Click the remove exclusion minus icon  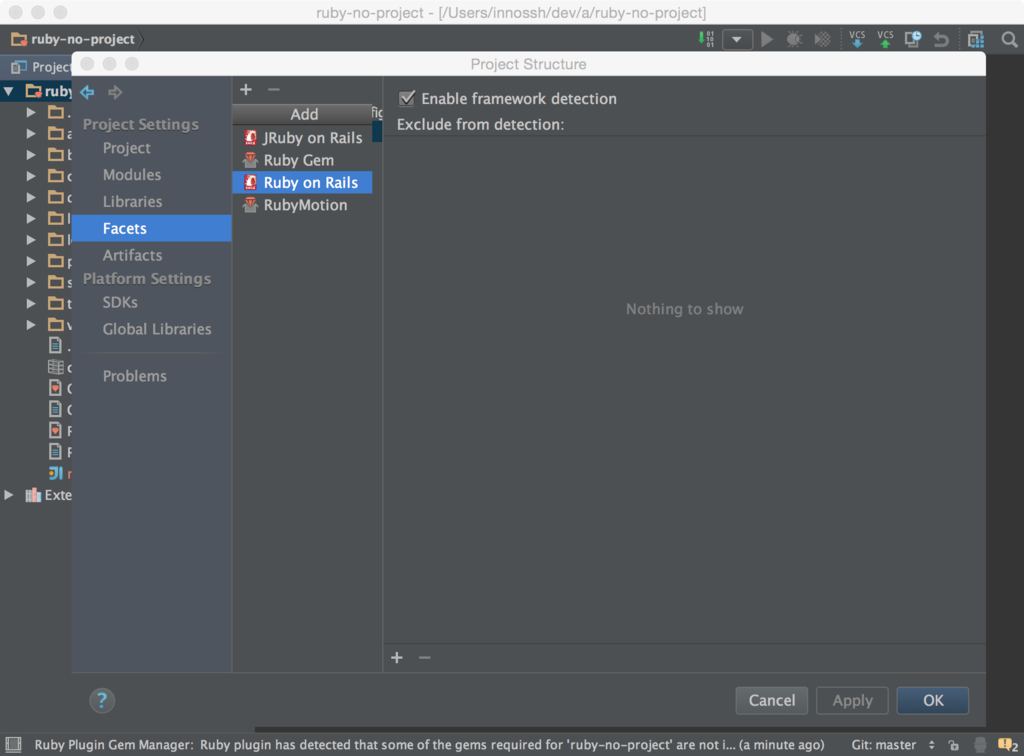[x=424, y=657]
